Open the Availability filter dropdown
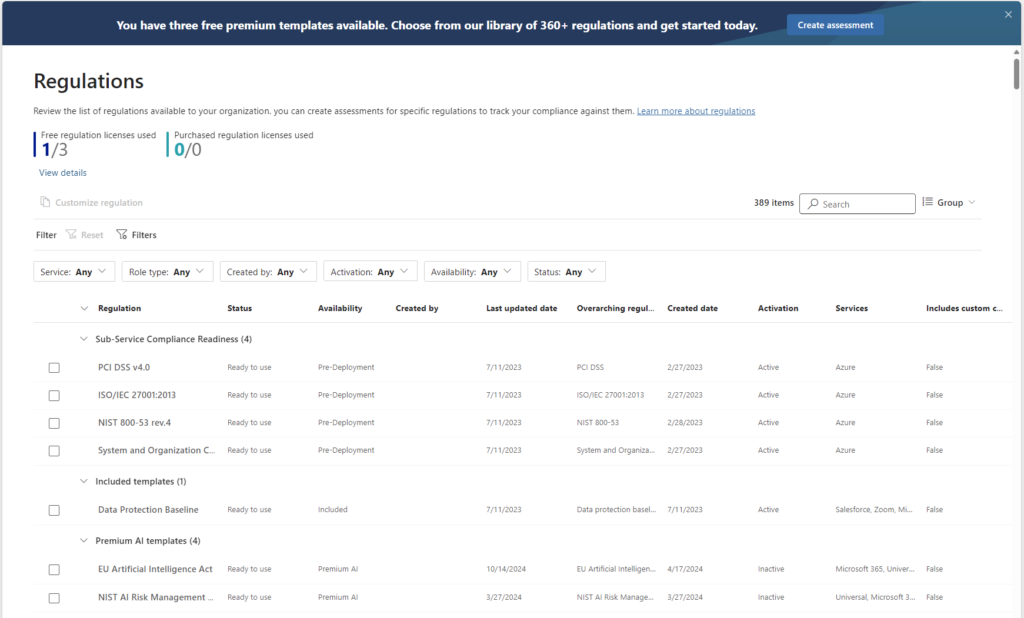1024x618 pixels. (472, 272)
